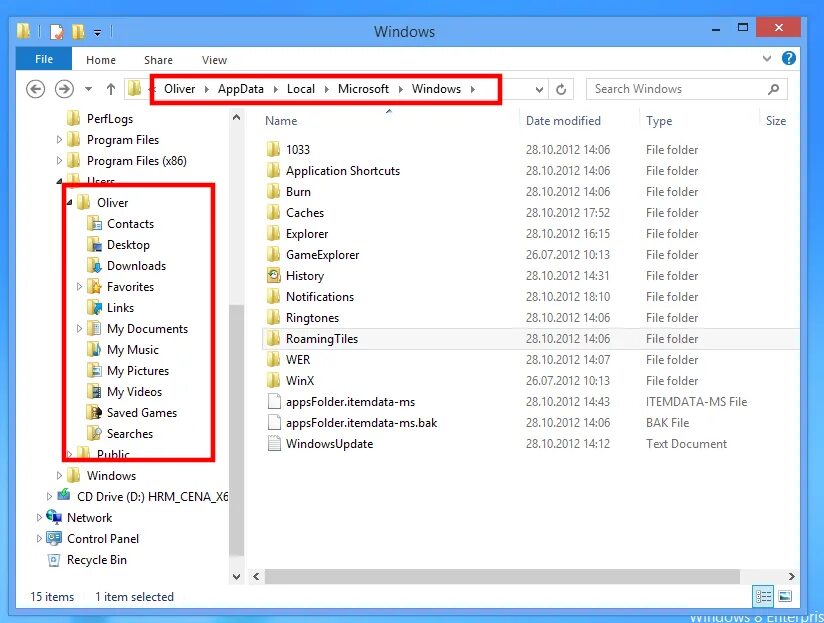Select the GameExplorer folder

[322, 255]
